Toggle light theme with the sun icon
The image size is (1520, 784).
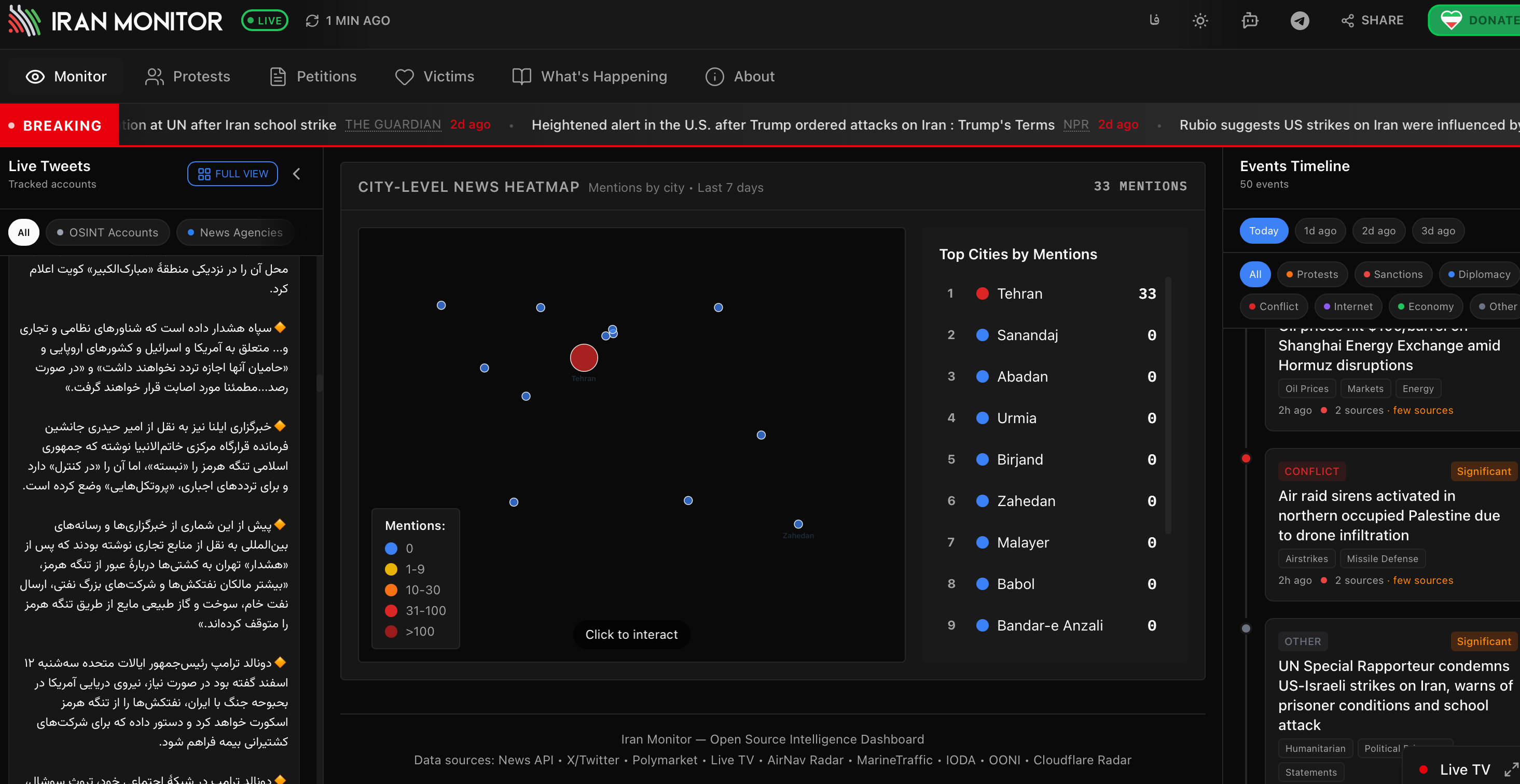coord(1200,21)
